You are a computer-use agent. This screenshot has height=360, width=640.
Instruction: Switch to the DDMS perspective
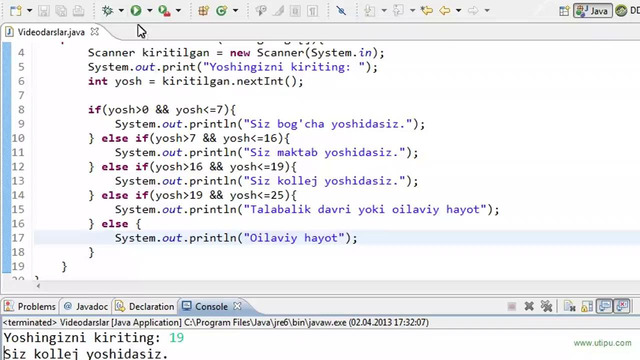(x=627, y=11)
